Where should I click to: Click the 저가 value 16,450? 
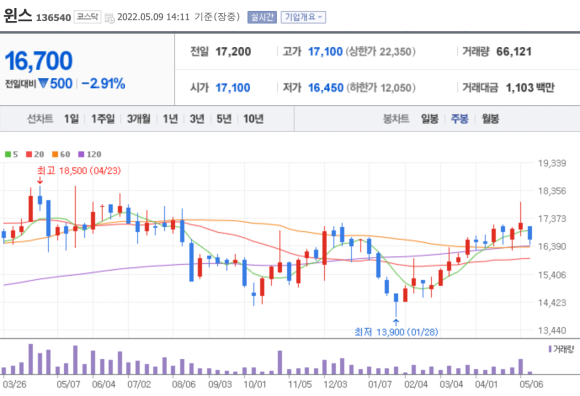coord(326,88)
